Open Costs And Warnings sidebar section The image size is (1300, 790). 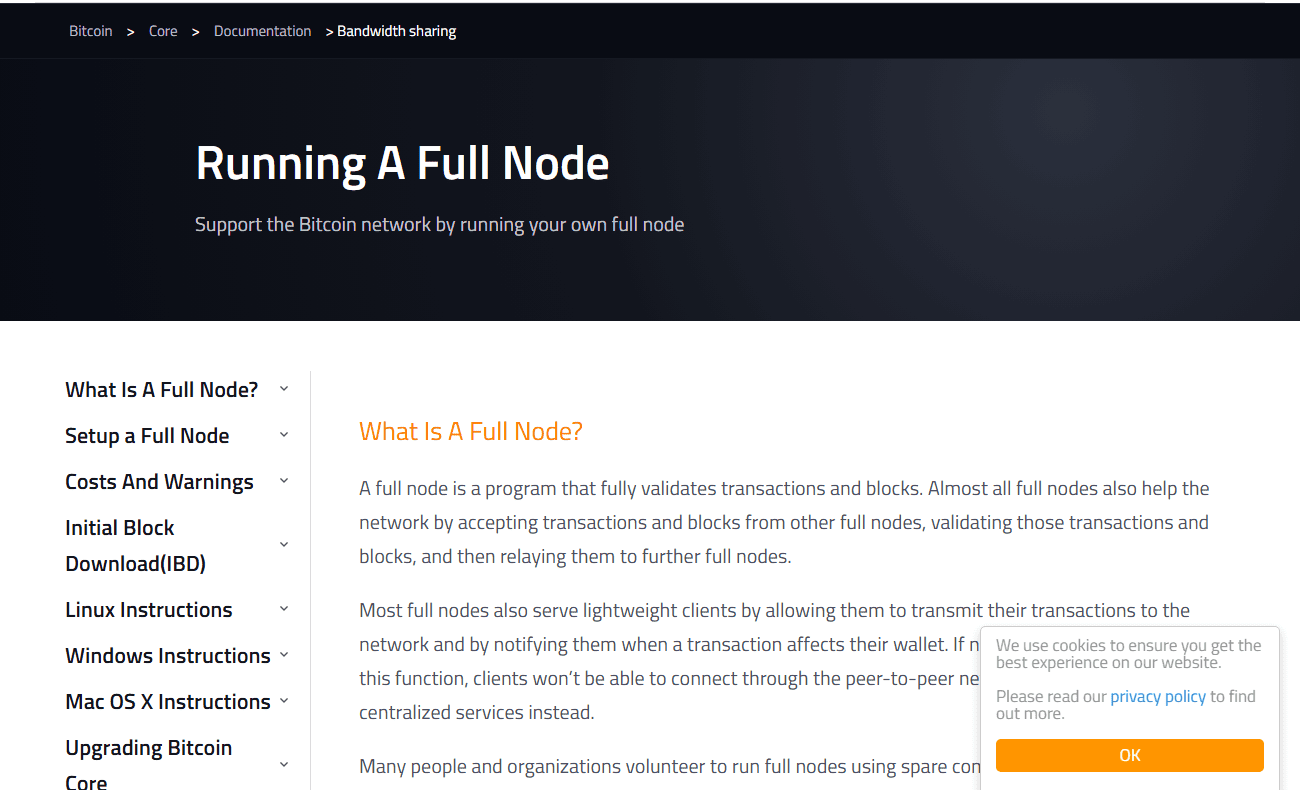coord(159,482)
